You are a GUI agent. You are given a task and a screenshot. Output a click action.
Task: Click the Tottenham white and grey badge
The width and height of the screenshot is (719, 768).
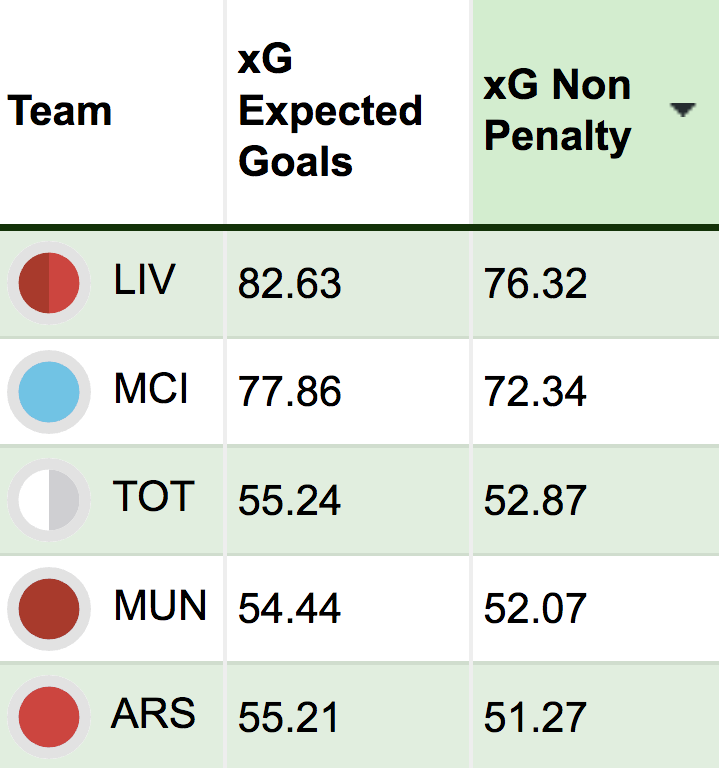pos(49,500)
